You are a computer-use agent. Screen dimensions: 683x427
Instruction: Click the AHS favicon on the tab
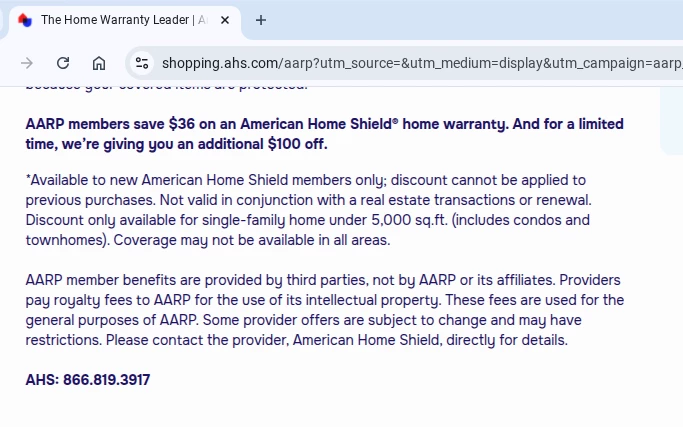[25, 20]
